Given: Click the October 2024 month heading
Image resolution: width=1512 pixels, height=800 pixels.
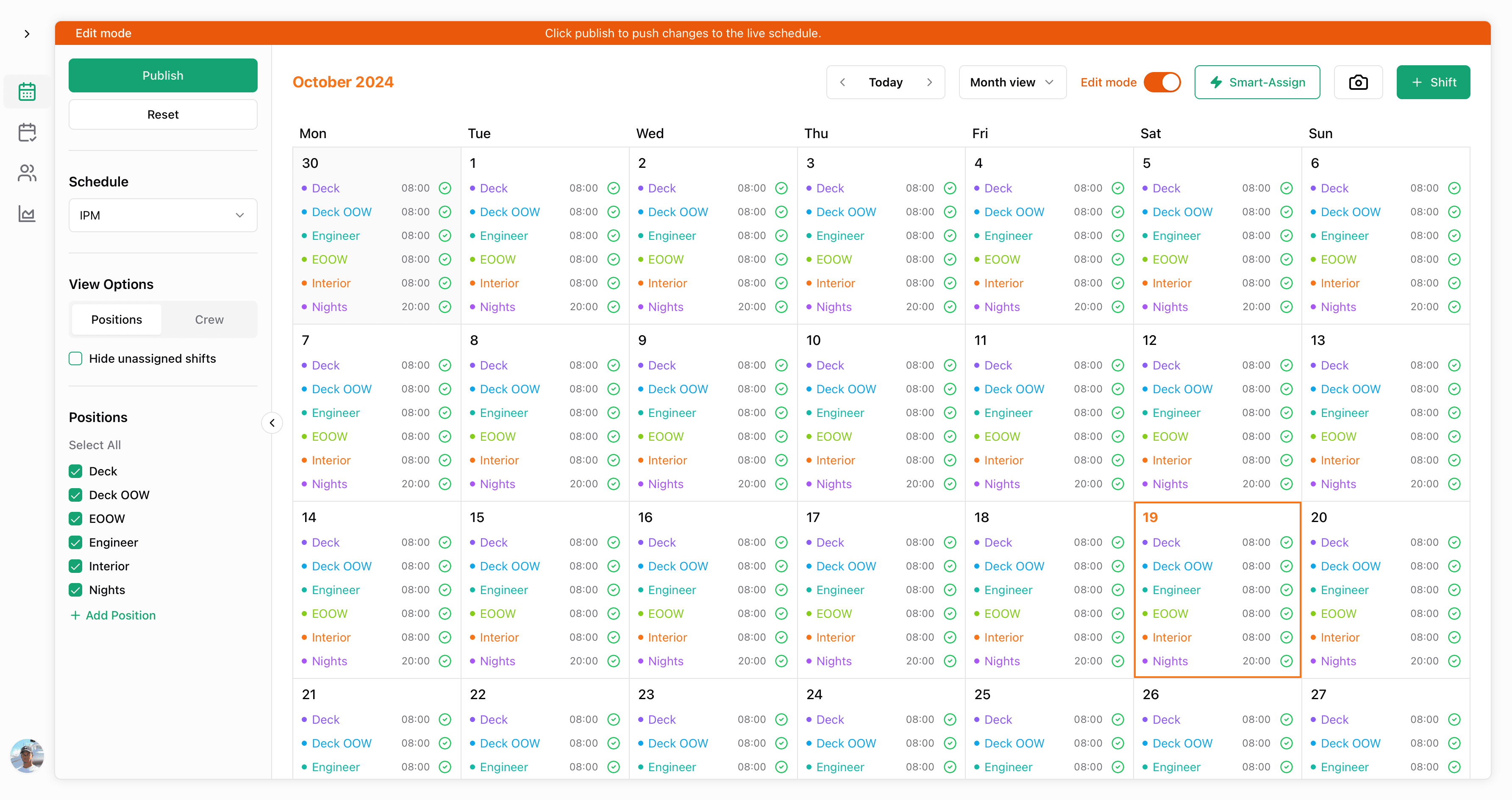Looking at the screenshot, I should click(343, 82).
